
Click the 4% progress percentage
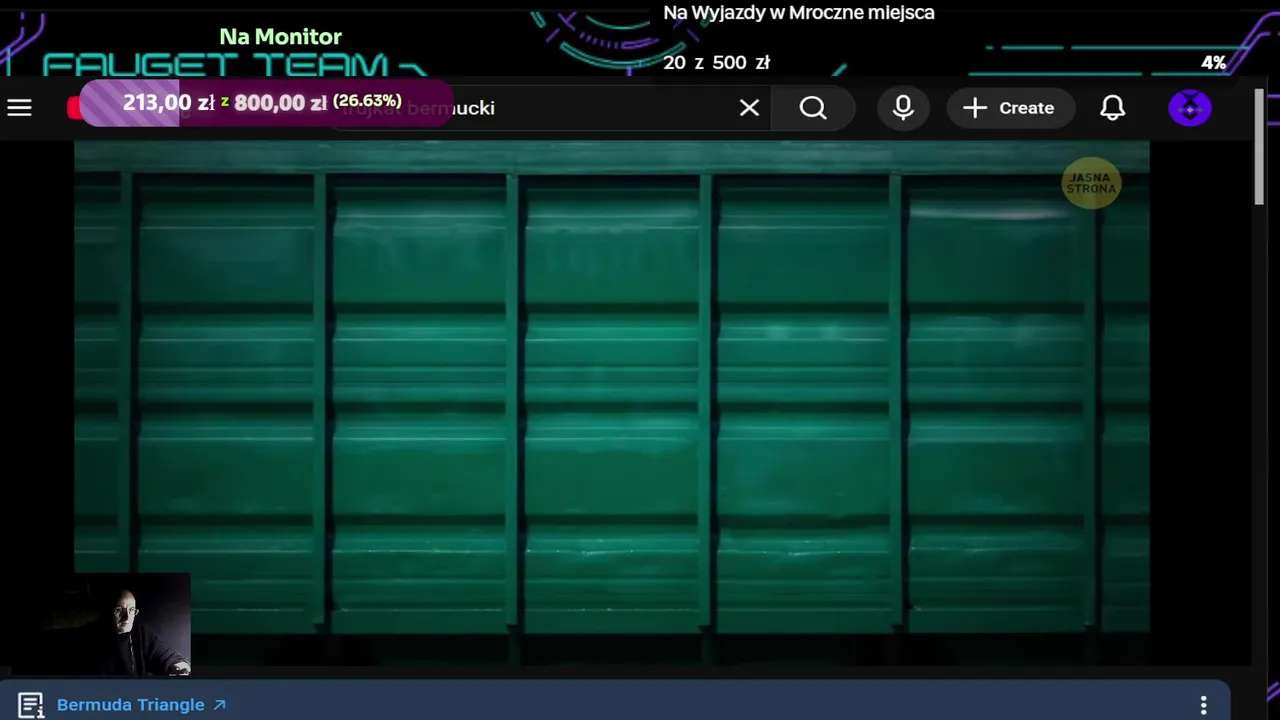click(1214, 63)
